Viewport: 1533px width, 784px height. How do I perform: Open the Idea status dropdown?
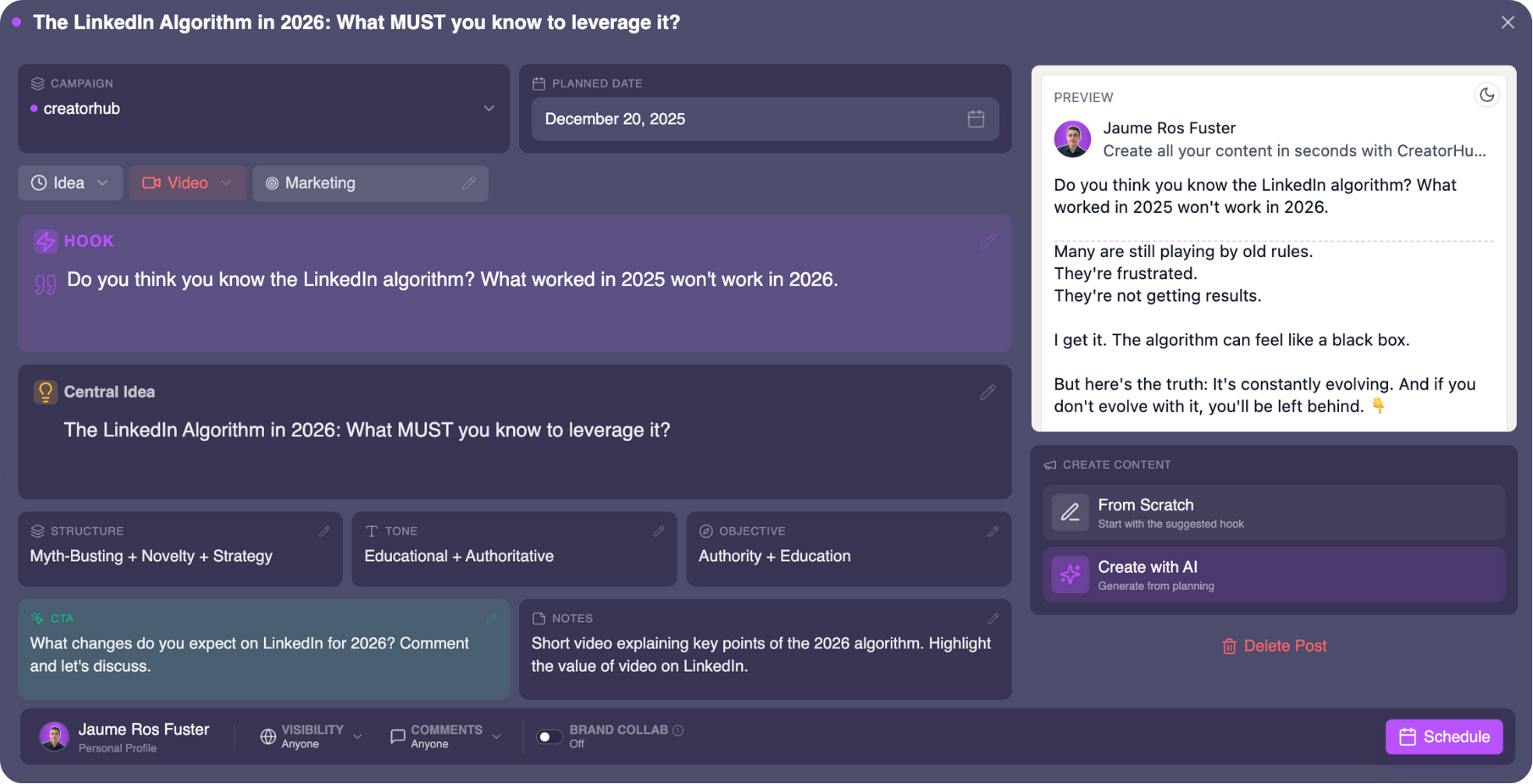click(70, 183)
